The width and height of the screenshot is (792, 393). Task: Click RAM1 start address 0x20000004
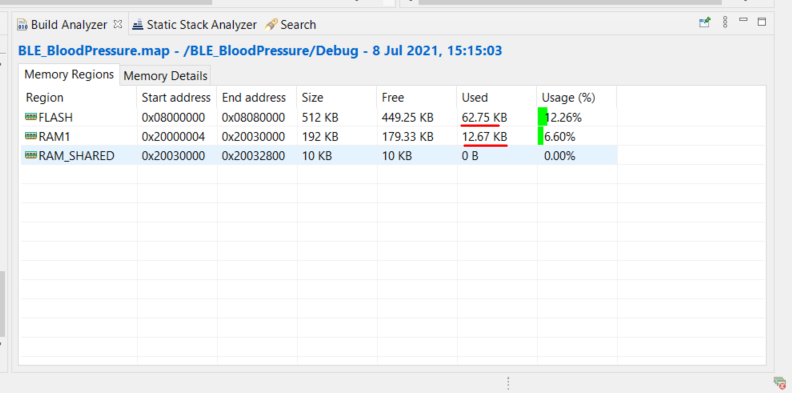(x=173, y=137)
